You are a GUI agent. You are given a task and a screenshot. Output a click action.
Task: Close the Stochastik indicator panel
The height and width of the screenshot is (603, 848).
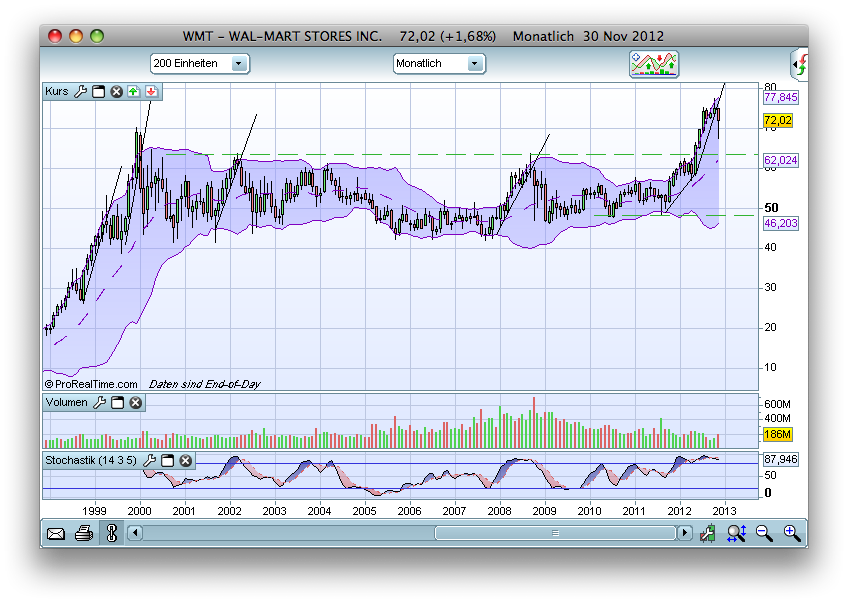click(x=186, y=460)
